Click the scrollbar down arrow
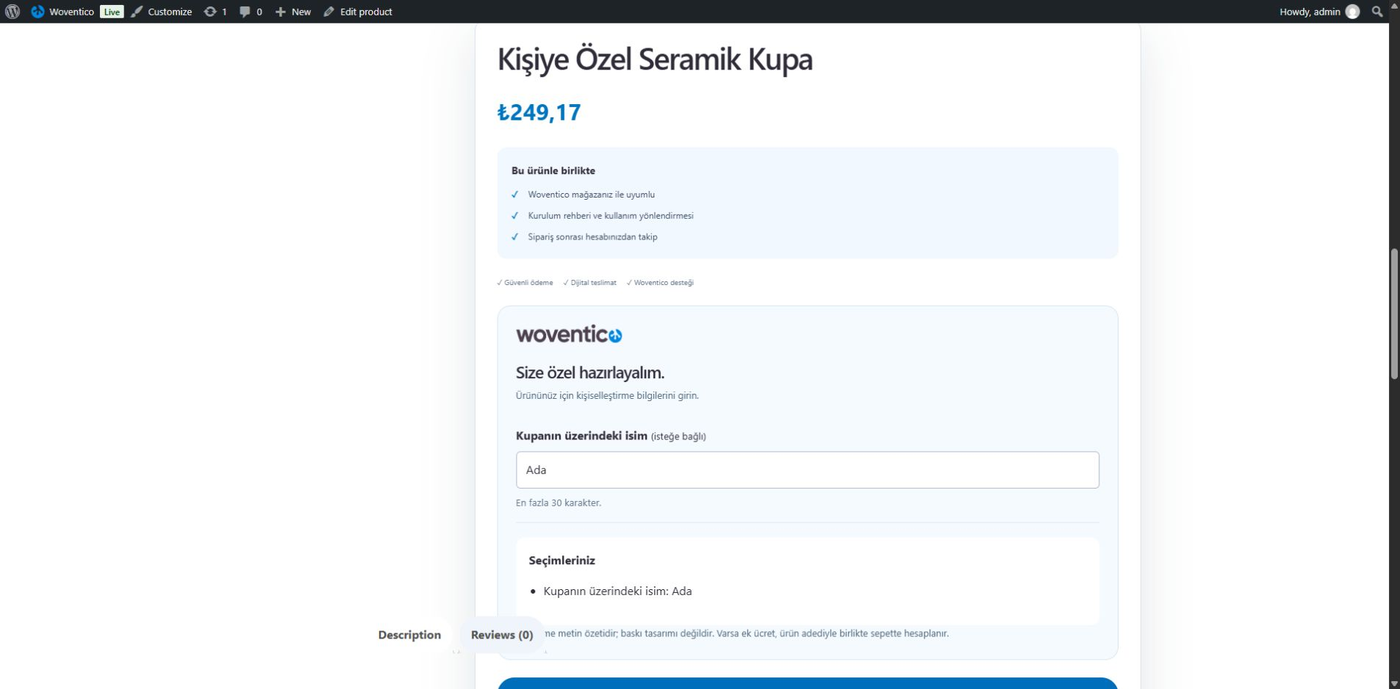 [x=1394, y=683]
